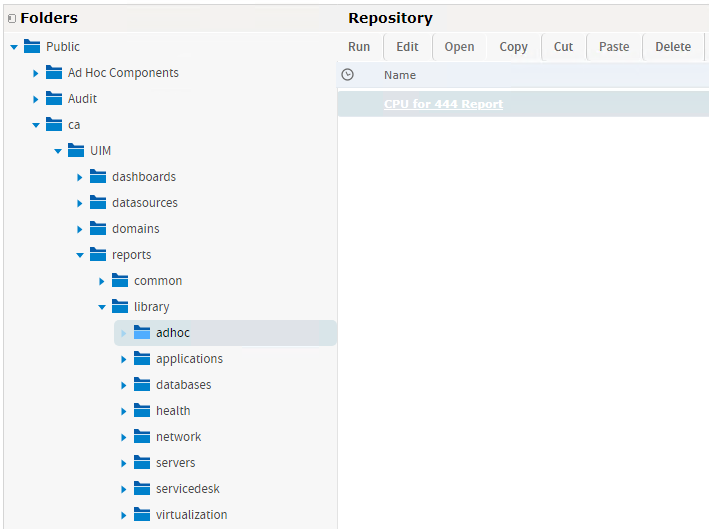The width and height of the screenshot is (709, 529).
Task: Click the Folders panel minimize icon
Action: pyautogui.click(x=12, y=18)
